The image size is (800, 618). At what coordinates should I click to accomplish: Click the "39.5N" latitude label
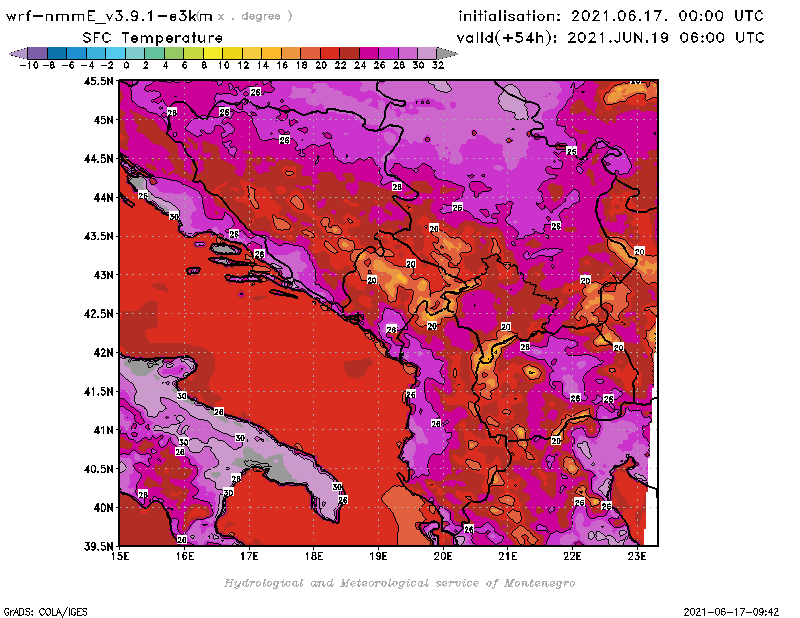(98, 547)
